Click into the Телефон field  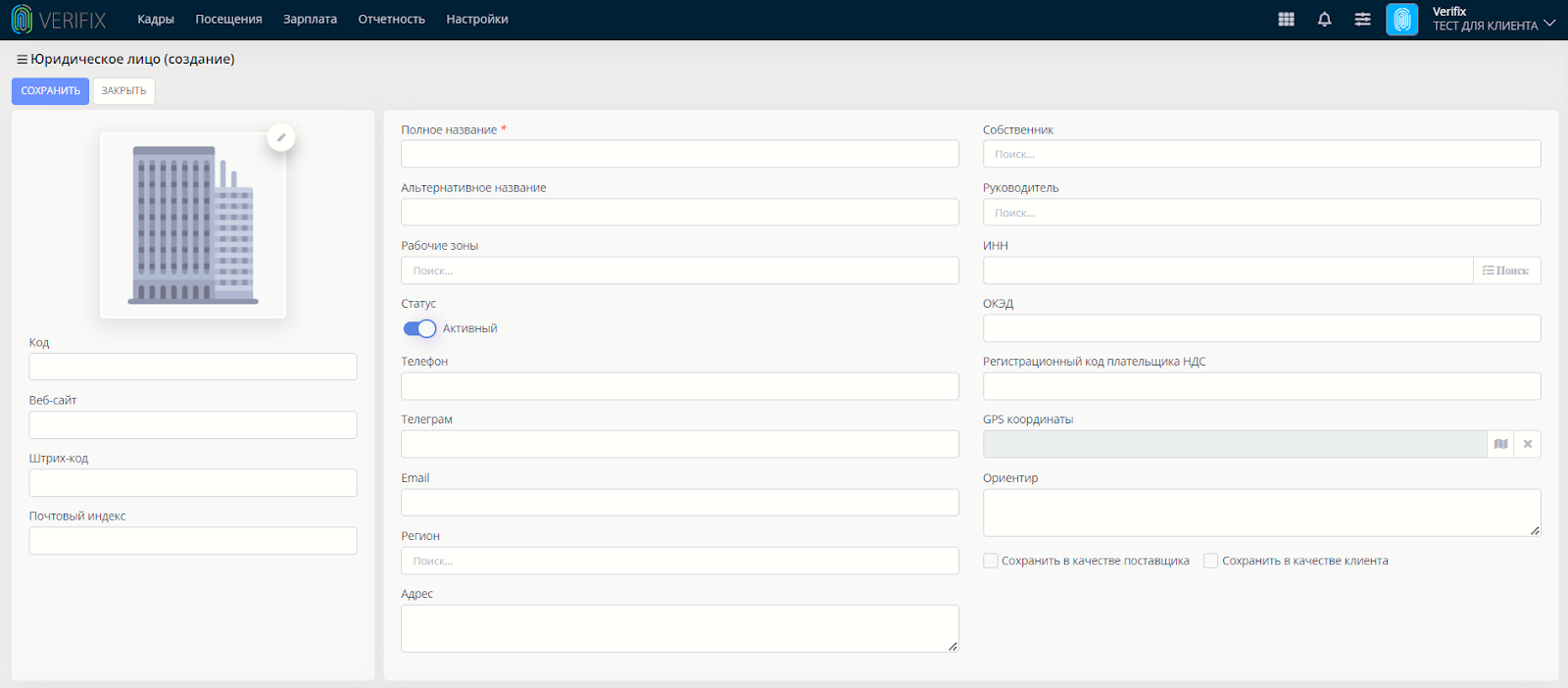(679, 386)
